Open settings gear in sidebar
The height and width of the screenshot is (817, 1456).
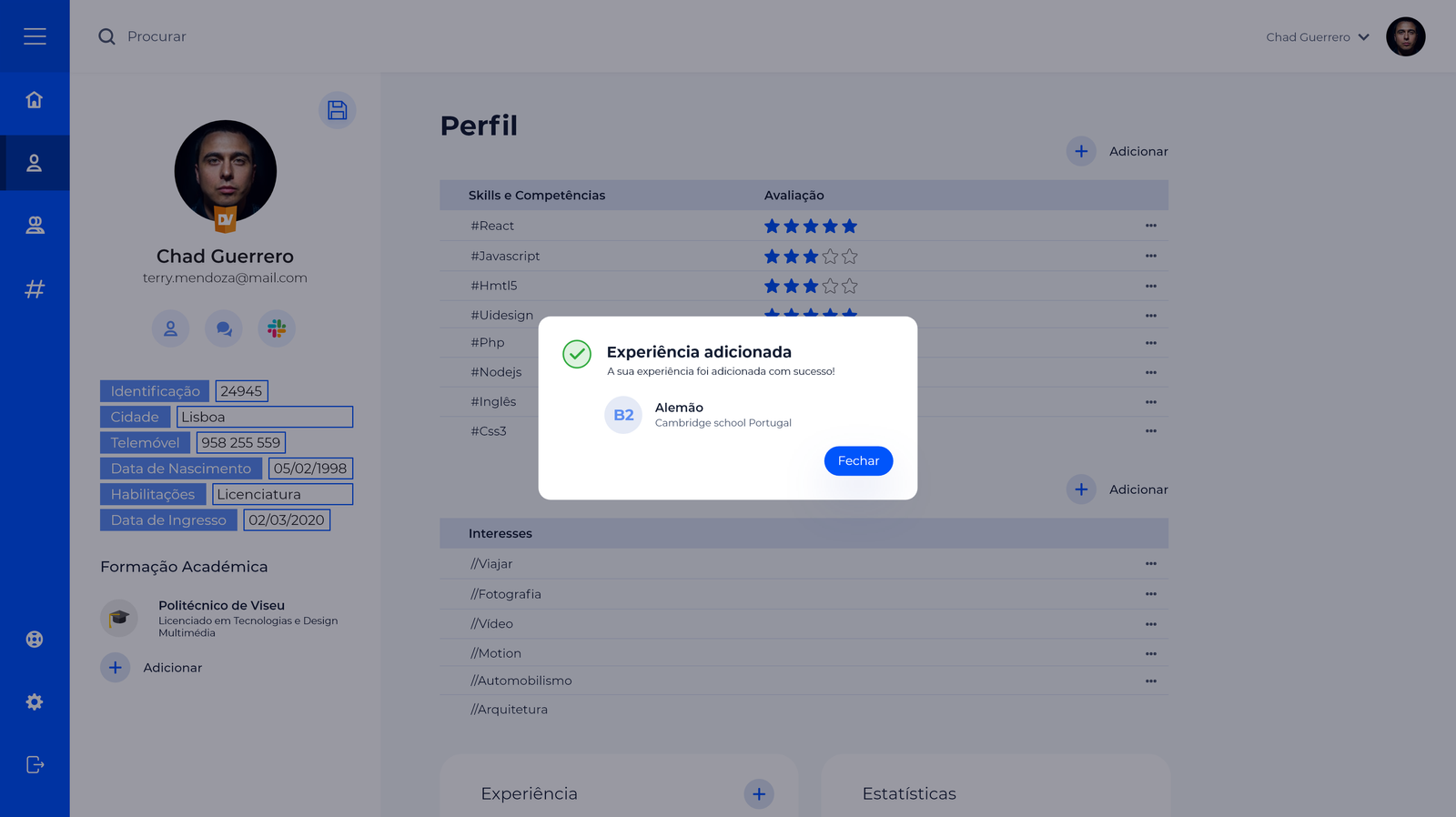[35, 701]
